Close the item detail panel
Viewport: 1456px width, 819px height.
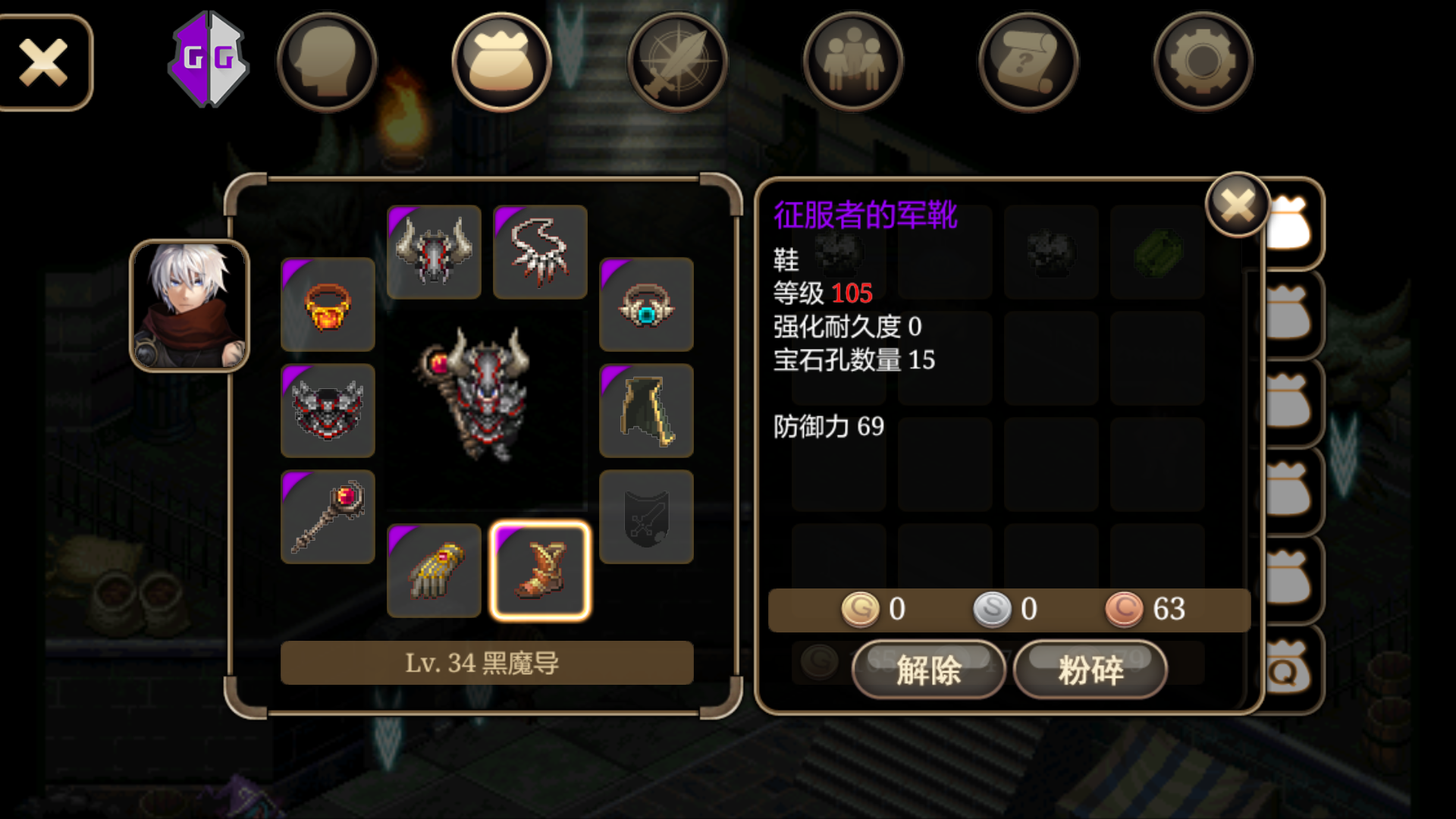pyautogui.click(x=1238, y=205)
